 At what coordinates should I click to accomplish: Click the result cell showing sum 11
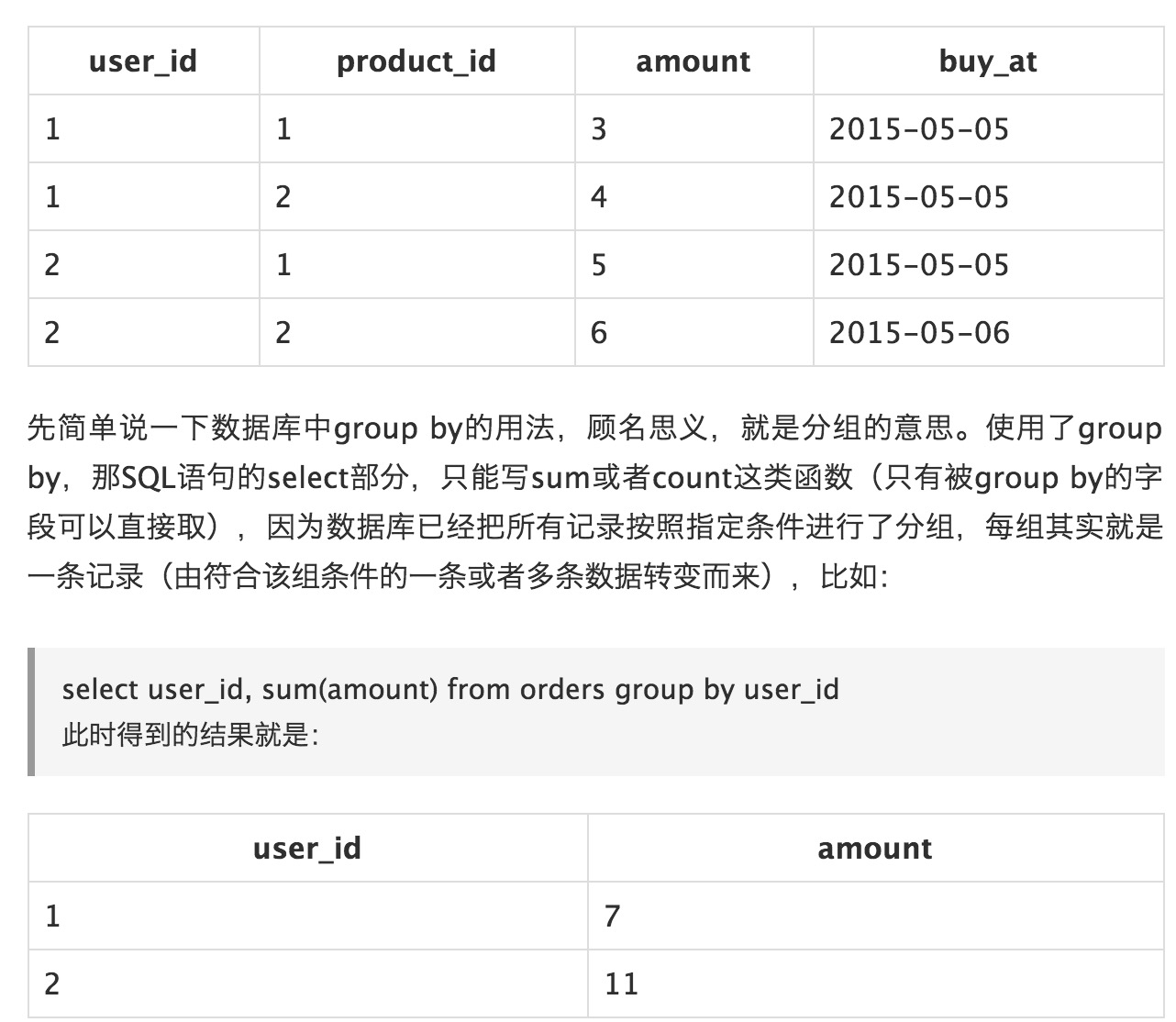[875, 983]
